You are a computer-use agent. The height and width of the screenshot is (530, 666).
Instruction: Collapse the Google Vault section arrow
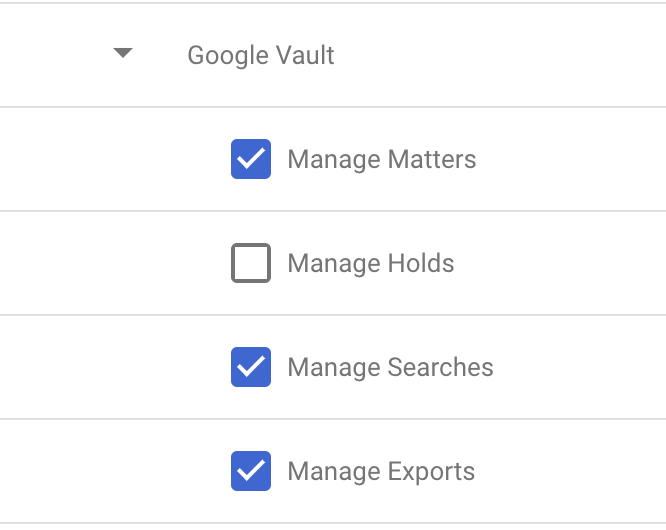tap(123, 54)
